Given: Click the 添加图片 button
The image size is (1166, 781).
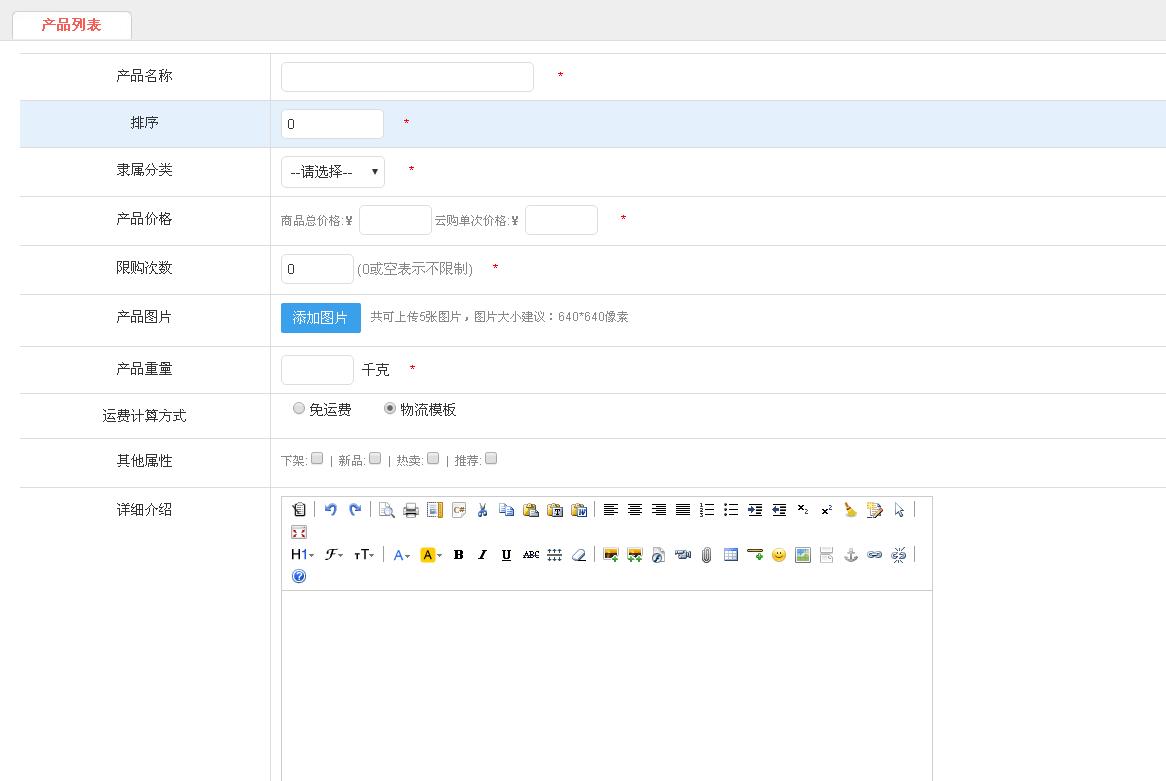Looking at the screenshot, I should coord(320,318).
